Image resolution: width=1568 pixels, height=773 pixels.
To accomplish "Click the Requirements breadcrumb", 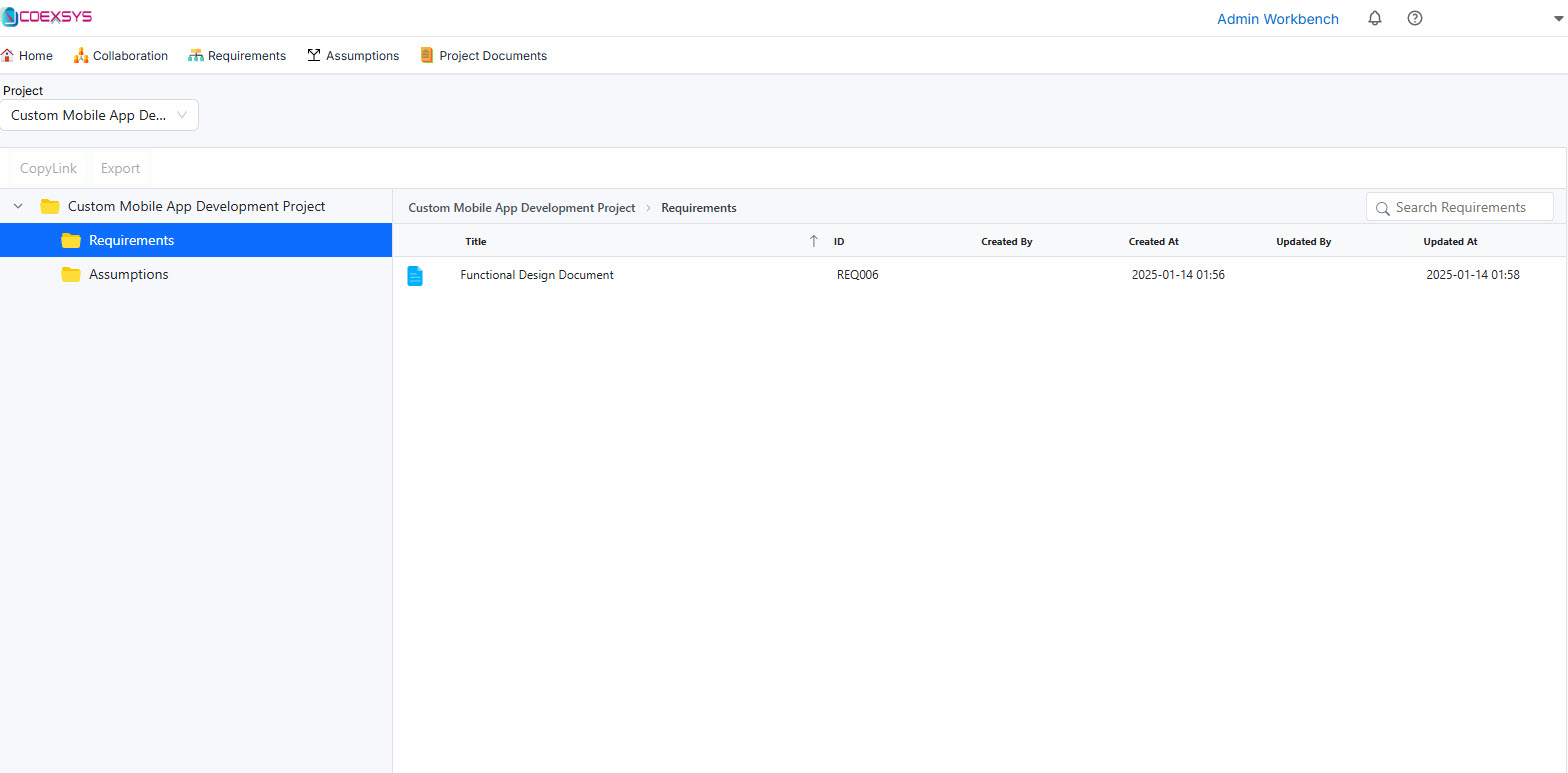I will pos(699,208).
